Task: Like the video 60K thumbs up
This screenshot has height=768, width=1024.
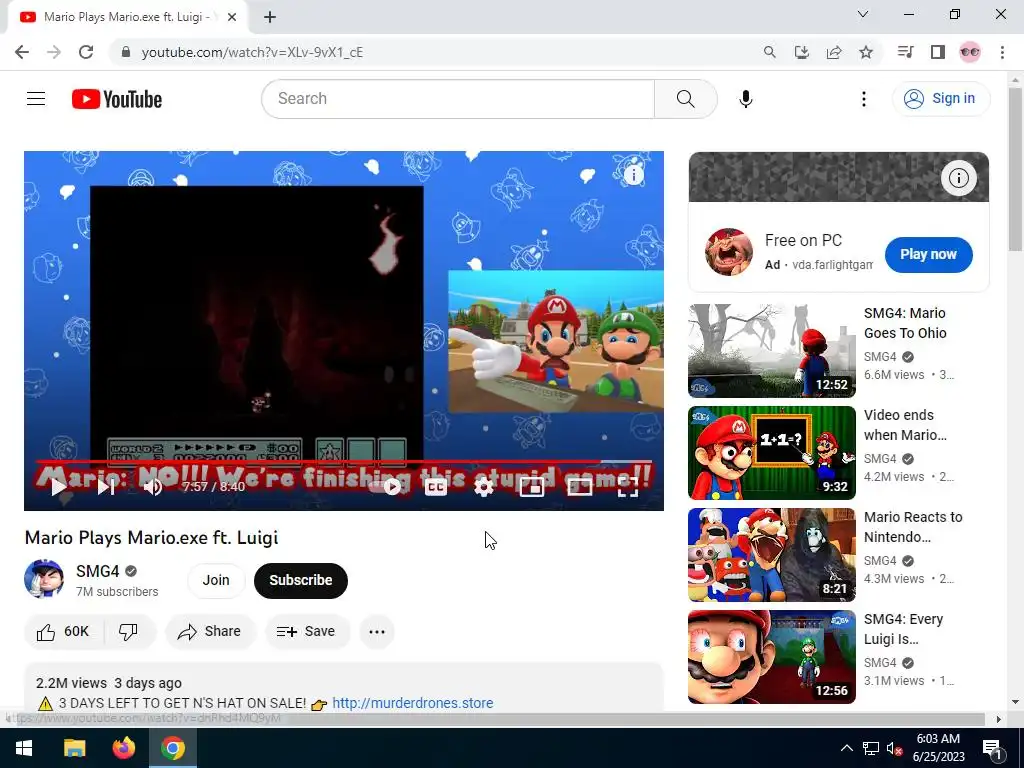Action: tap(64, 632)
